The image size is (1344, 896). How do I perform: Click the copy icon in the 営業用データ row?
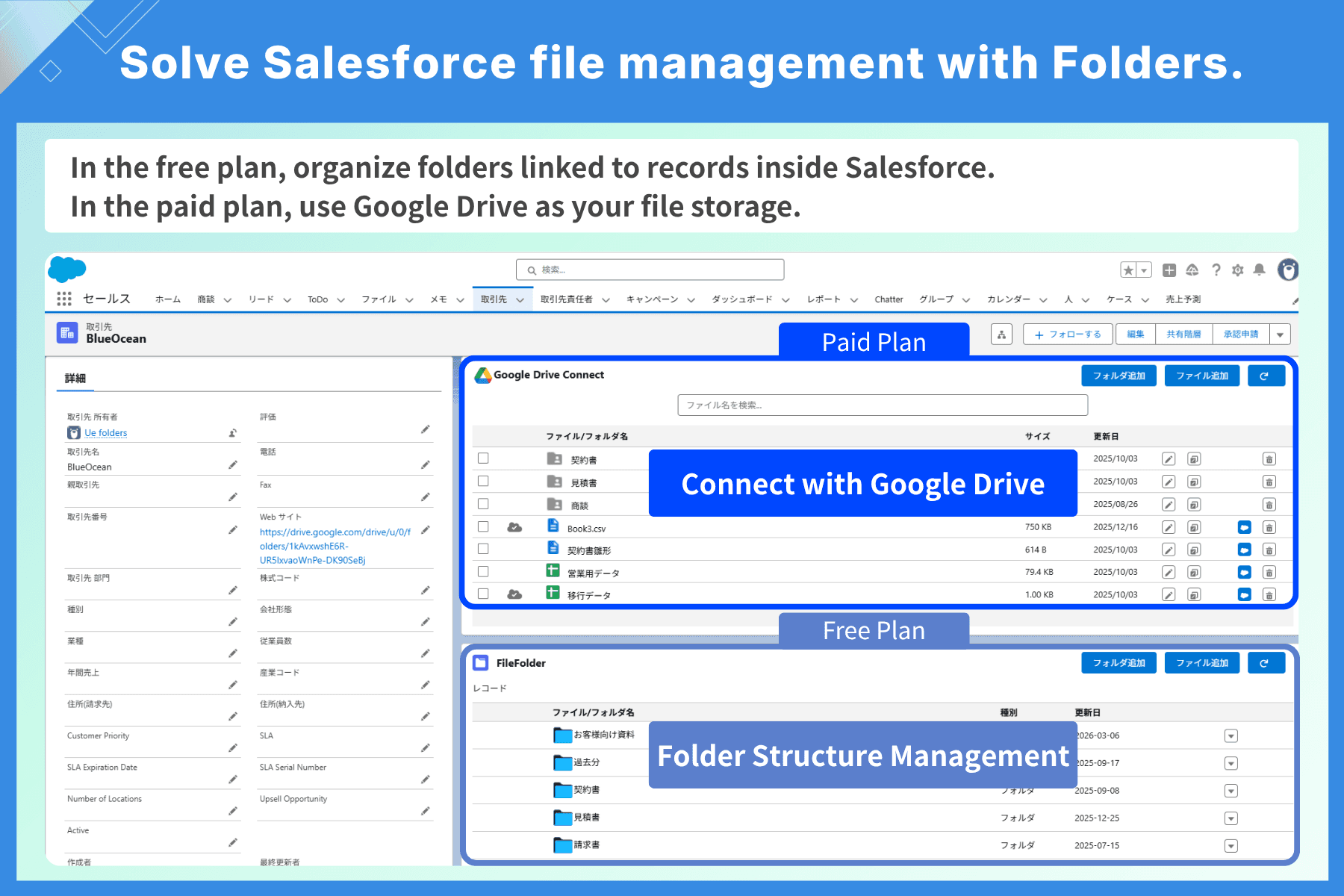(x=1195, y=573)
